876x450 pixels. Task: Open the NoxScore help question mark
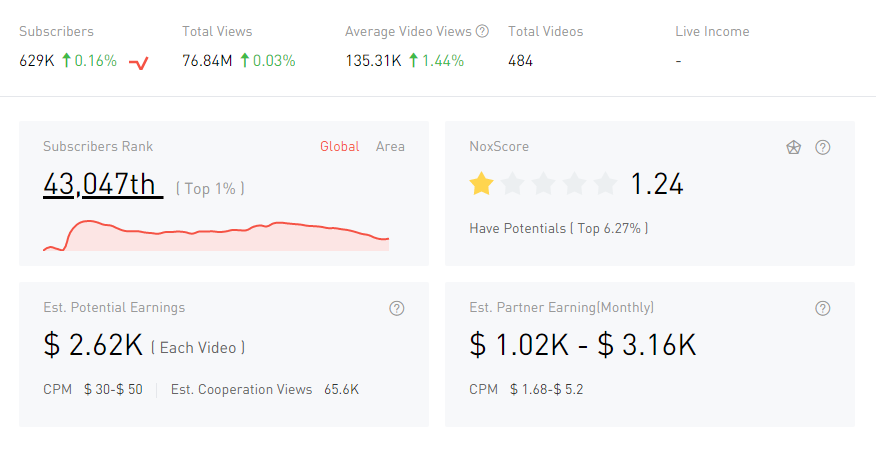coord(823,148)
